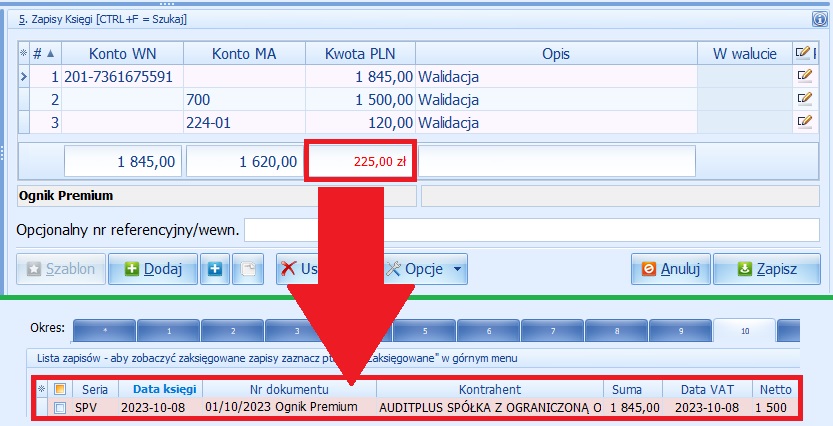Screen dimensions: 833x426
Task: Expand the Opcje dropdown arrow
Action: tap(457, 269)
